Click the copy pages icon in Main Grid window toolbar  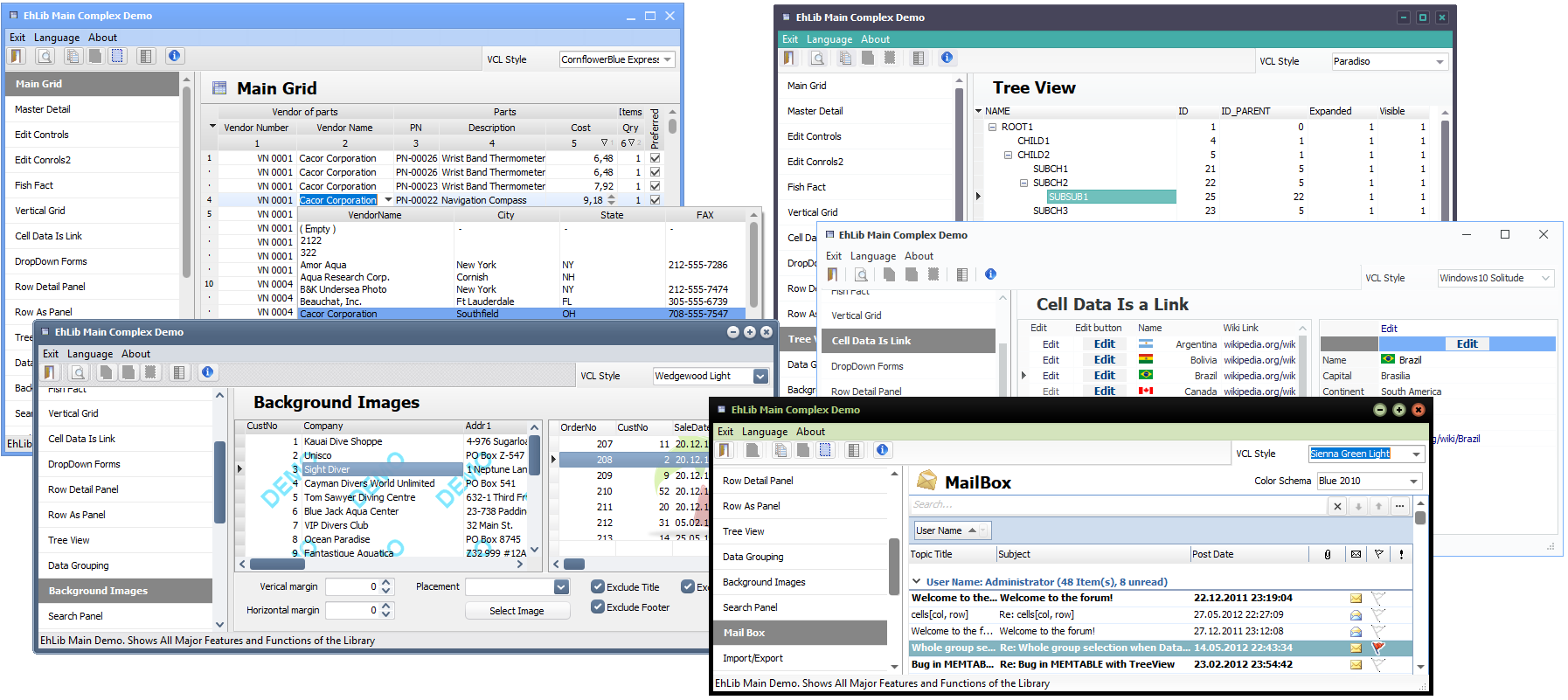coord(73,56)
